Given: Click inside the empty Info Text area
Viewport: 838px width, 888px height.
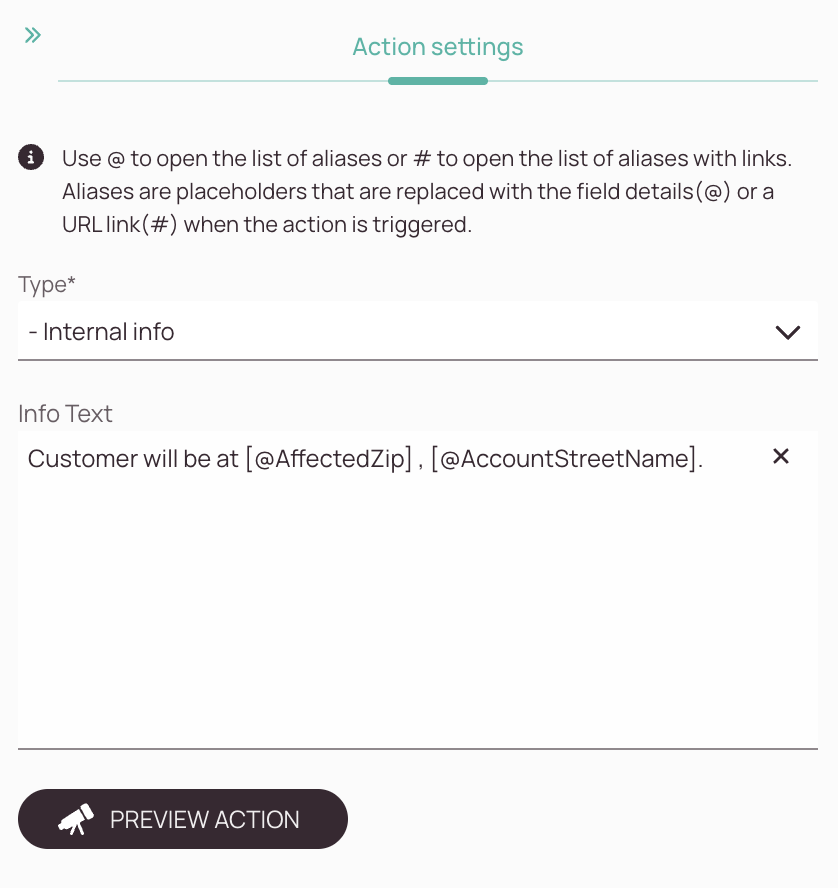Looking at the screenshot, I should click(x=418, y=612).
